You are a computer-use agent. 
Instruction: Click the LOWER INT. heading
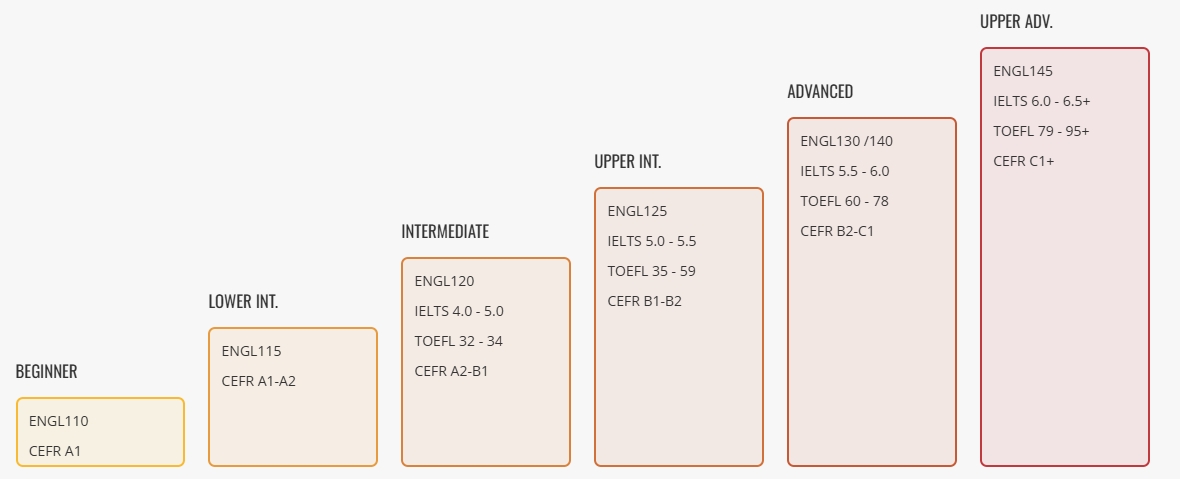(243, 302)
